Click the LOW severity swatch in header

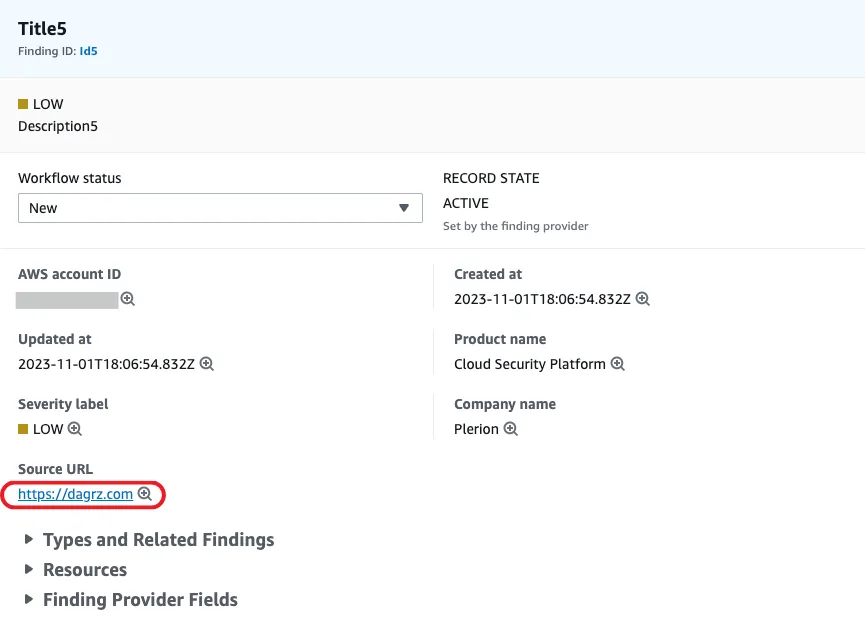[23, 104]
